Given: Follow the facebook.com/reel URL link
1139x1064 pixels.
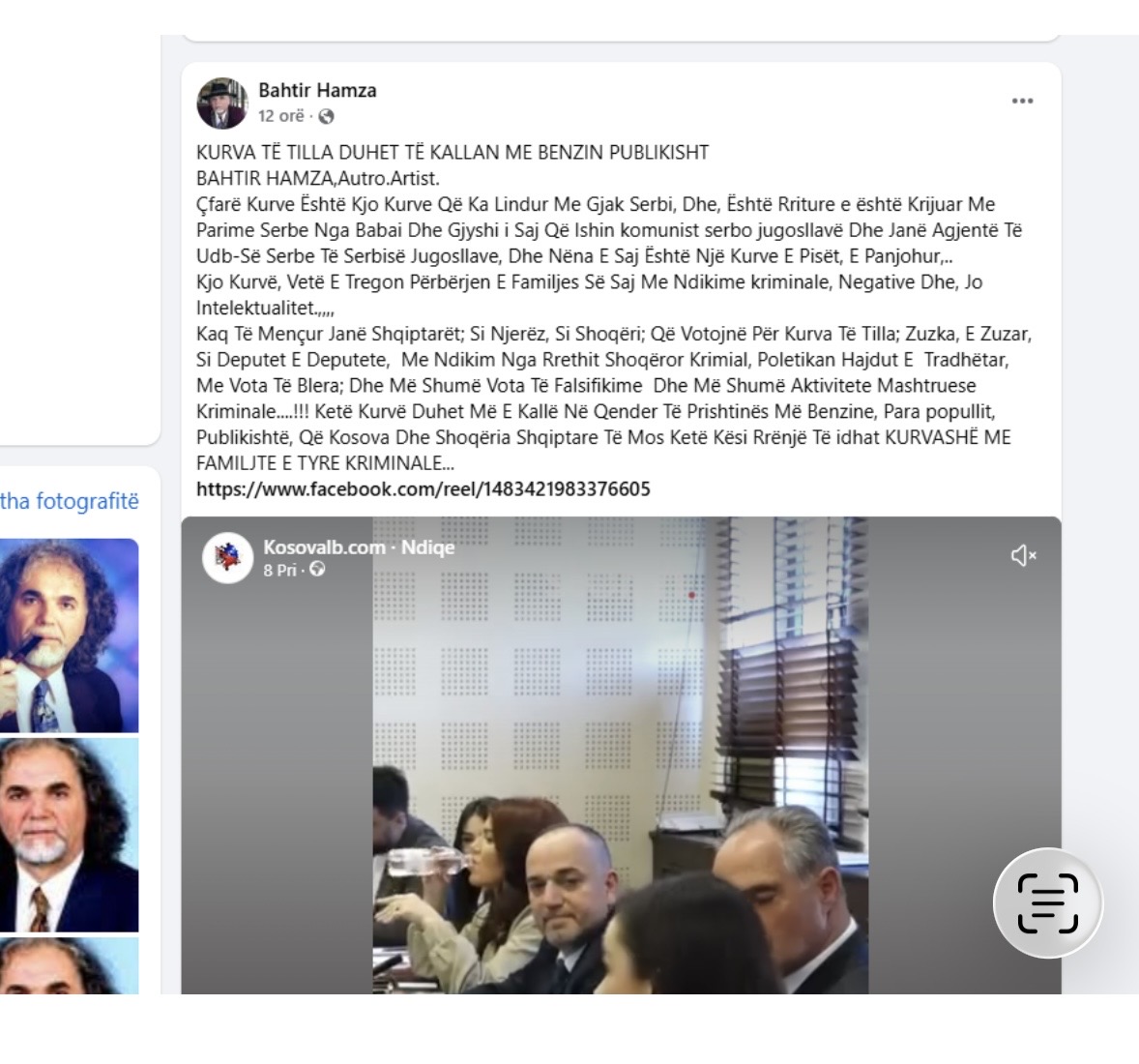Looking at the screenshot, I should (423, 489).
